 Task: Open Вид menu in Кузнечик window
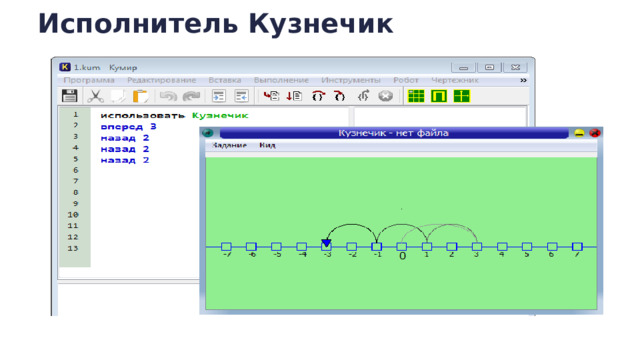(x=267, y=145)
